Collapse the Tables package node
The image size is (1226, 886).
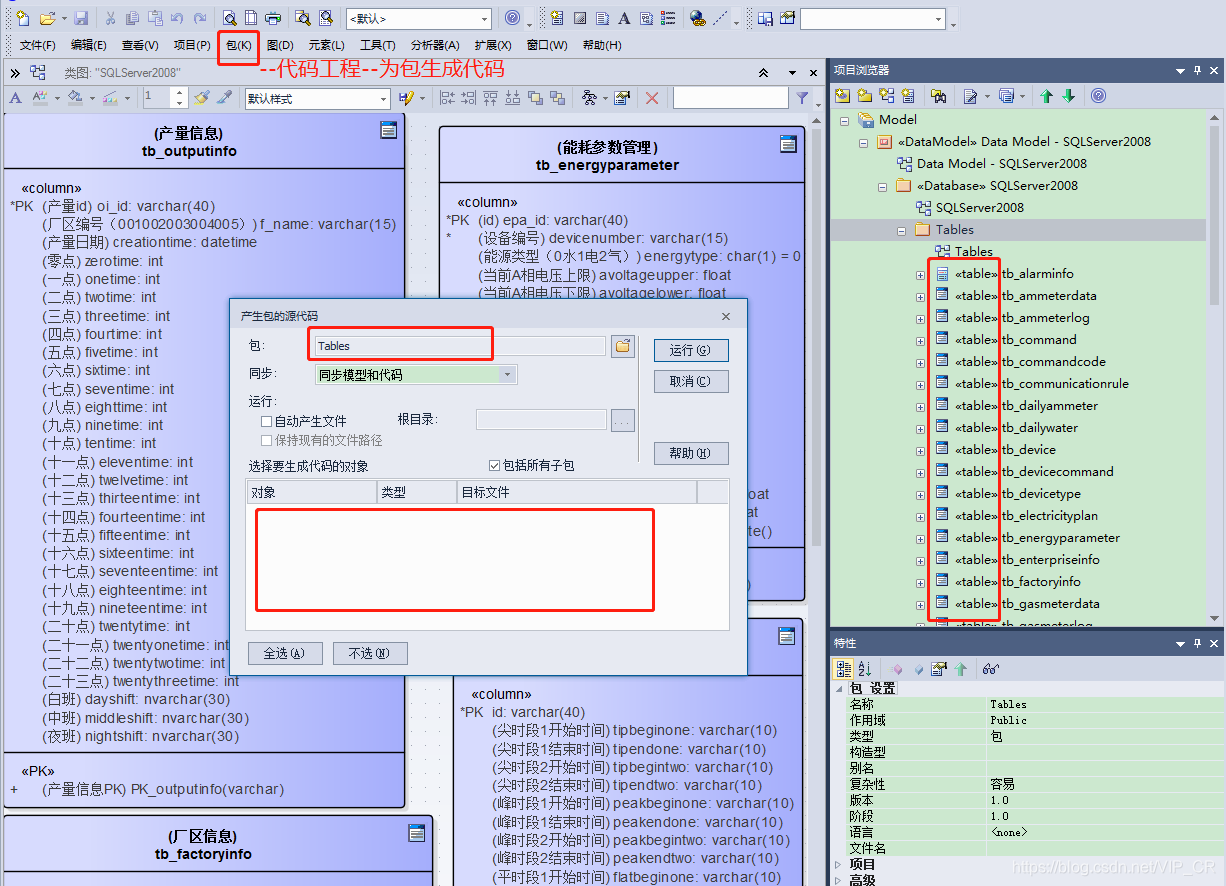click(x=902, y=230)
